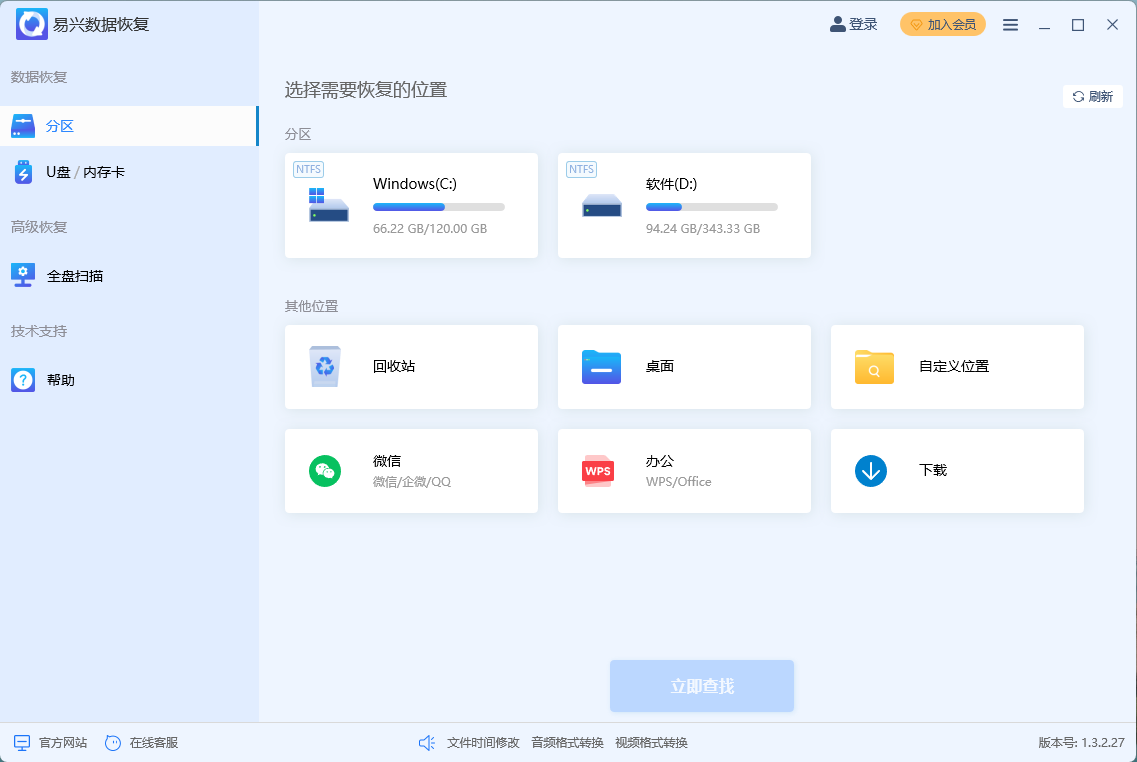Choose the 回收站 recycle bin icon
Viewport: 1137px width, 762px height.
pyautogui.click(x=325, y=367)
